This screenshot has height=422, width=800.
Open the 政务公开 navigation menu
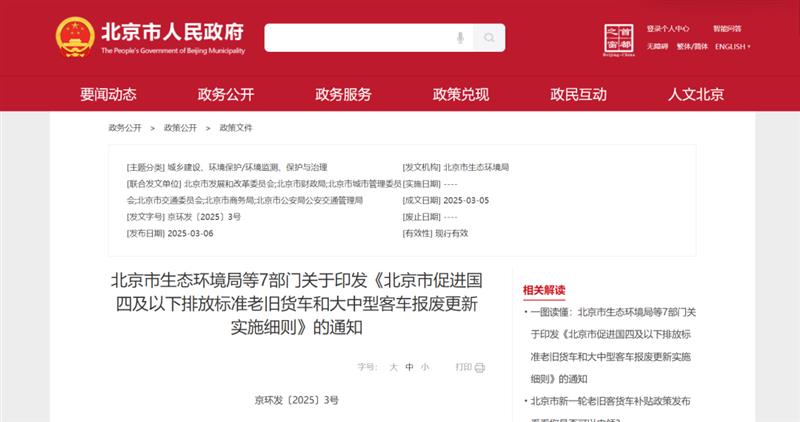point(226,94)
